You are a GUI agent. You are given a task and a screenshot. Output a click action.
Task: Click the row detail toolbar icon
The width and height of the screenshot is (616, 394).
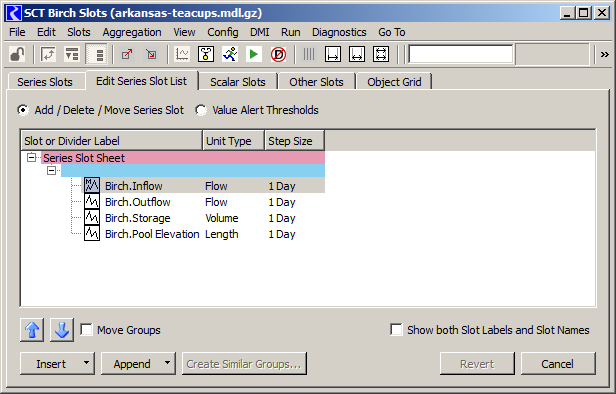point(97,54)
